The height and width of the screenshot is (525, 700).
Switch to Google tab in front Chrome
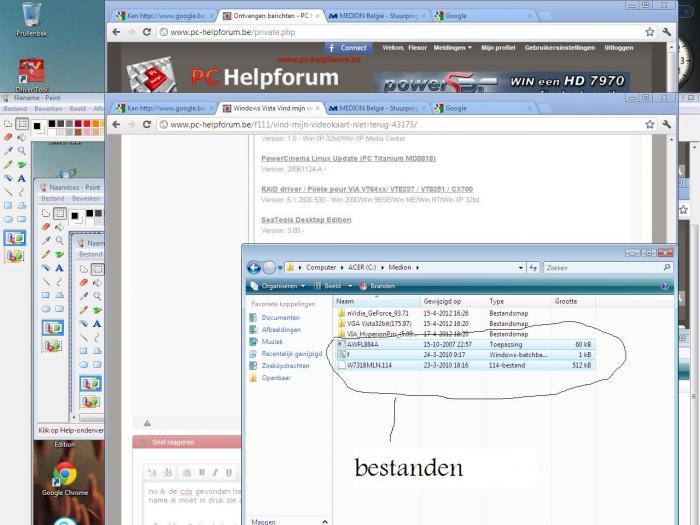click(484, 108)
